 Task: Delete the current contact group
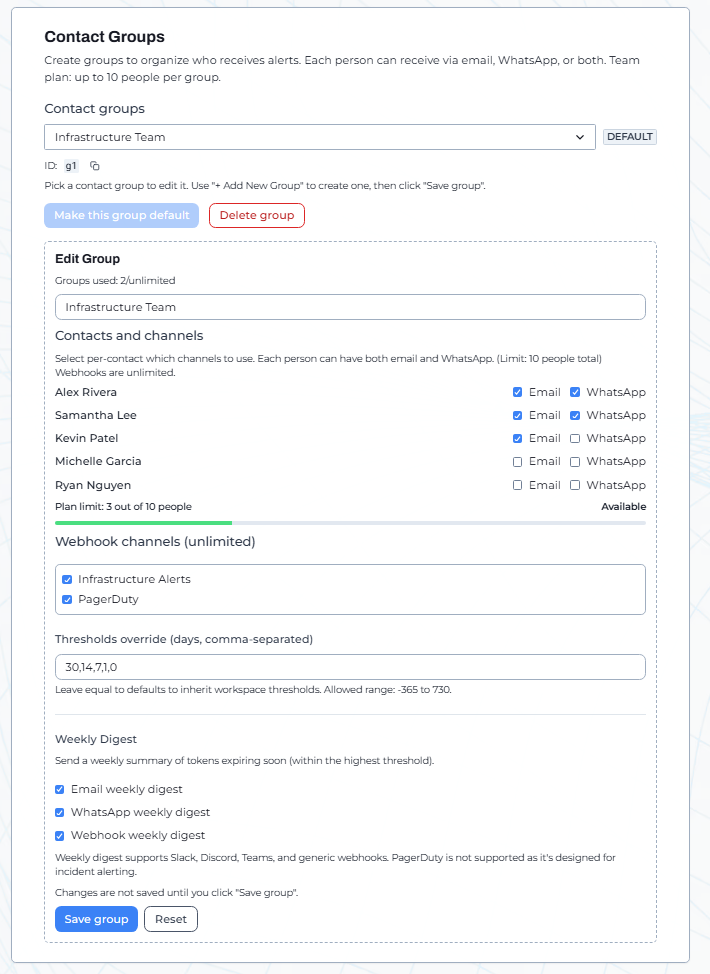pos(256,215)
